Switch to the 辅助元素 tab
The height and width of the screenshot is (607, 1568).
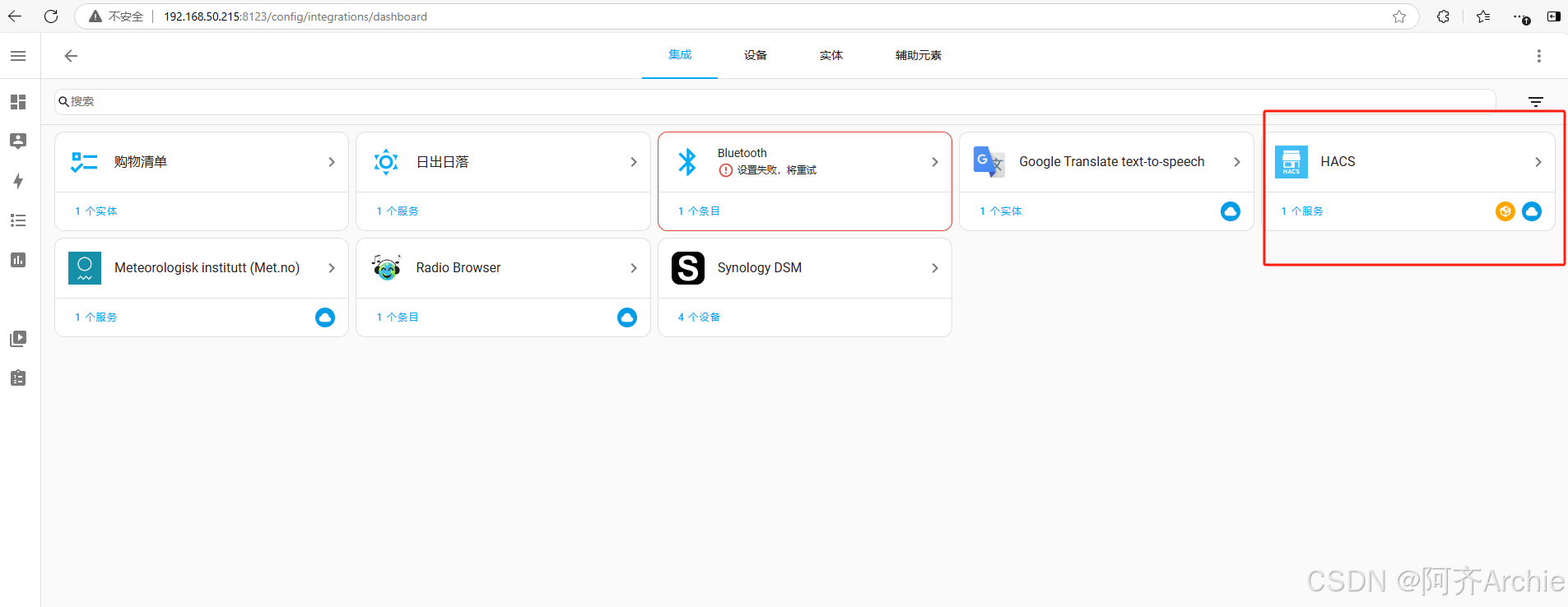(x=919, y=55)
